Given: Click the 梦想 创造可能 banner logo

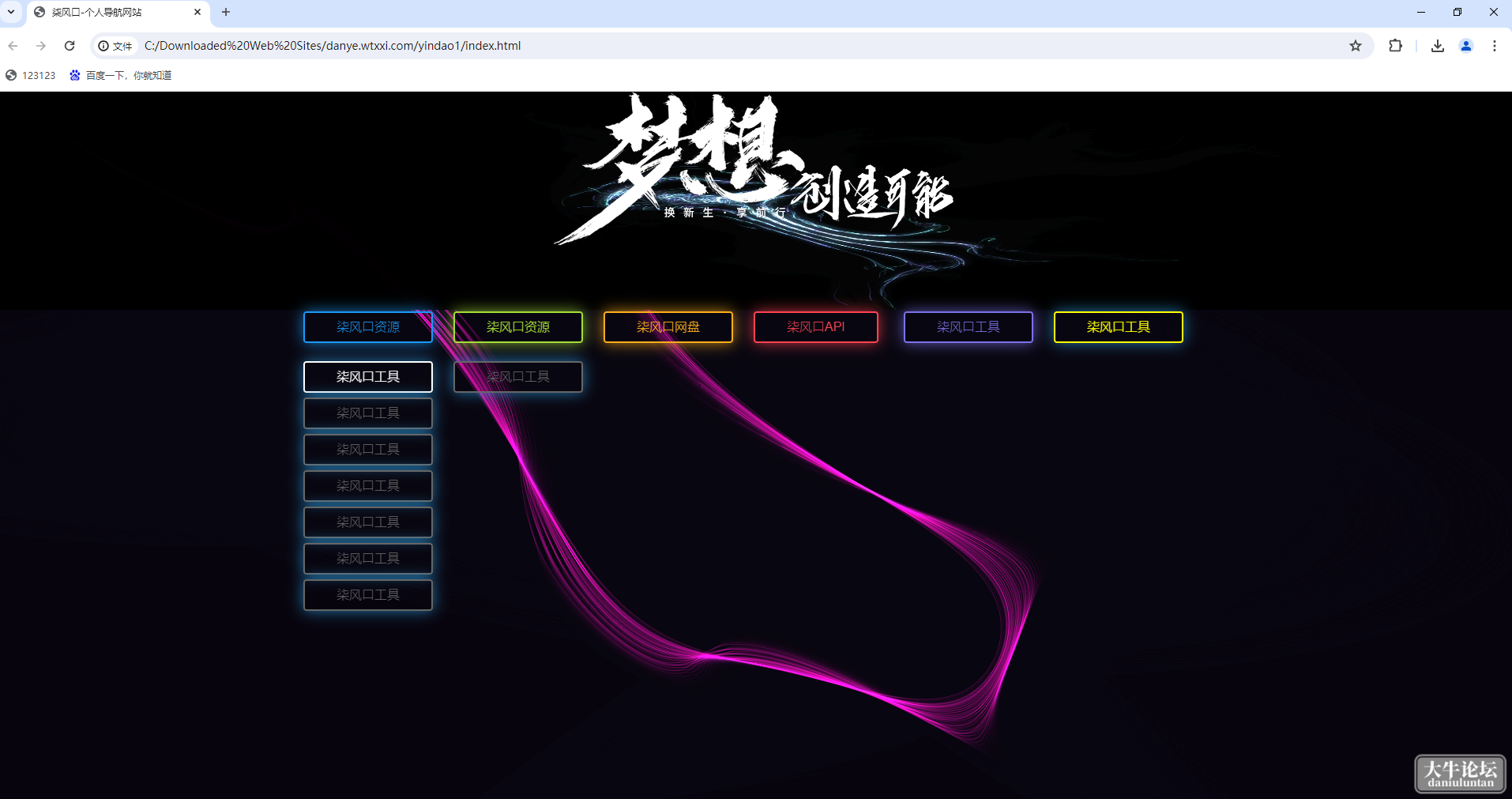Looking at the screenshot, I should tap(754, 170).
